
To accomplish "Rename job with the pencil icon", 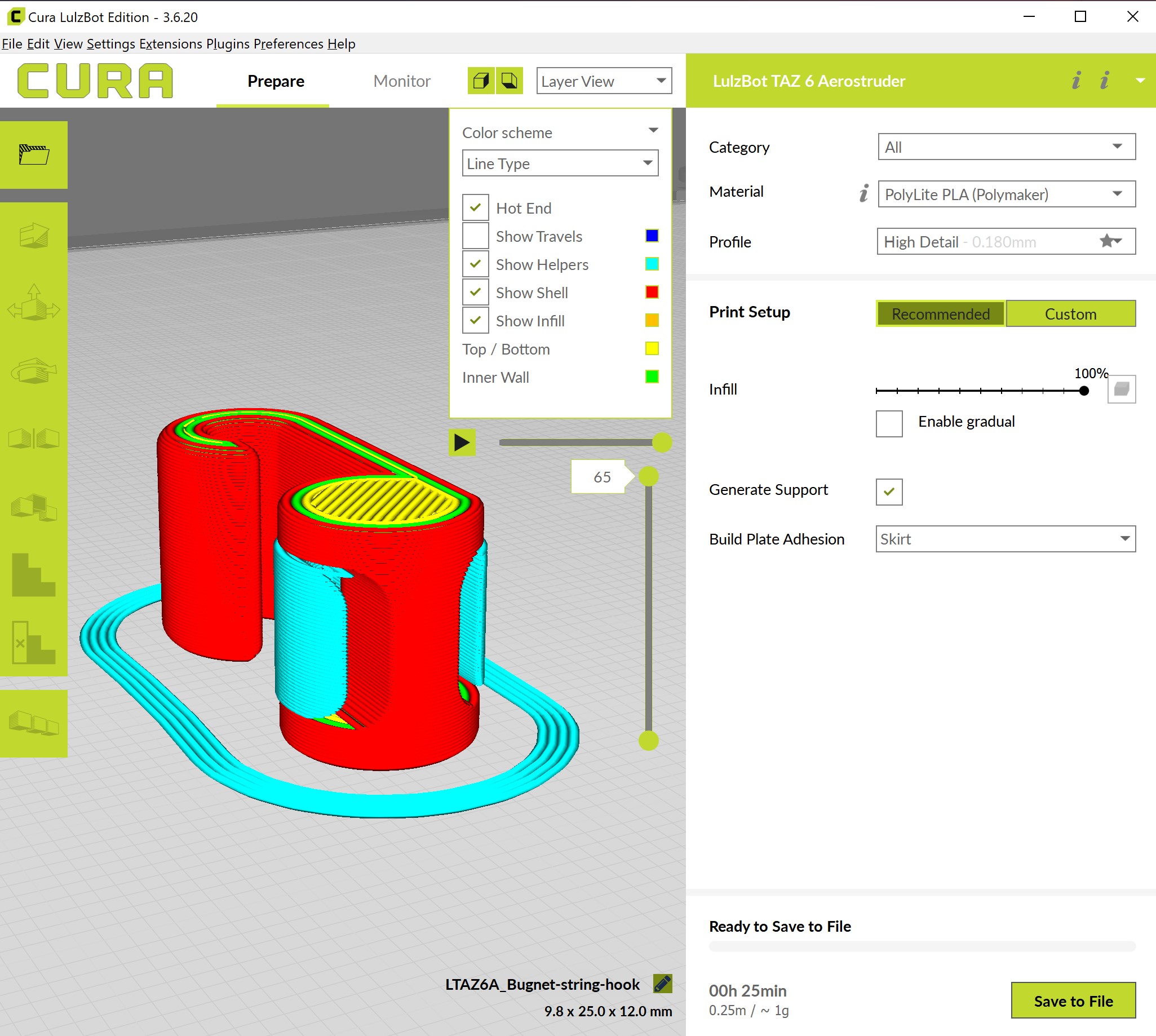I will (662, 984).
